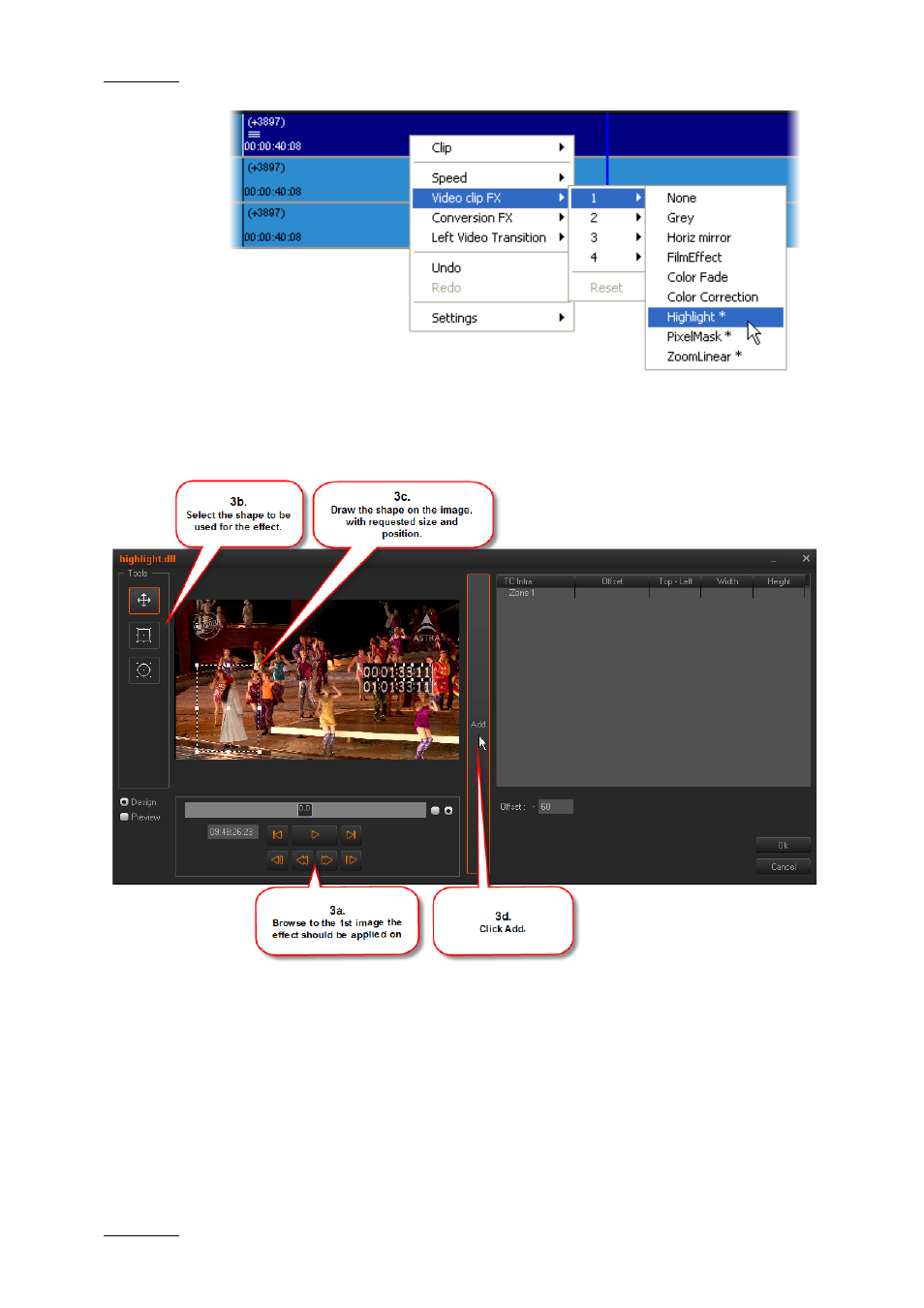
Task: Expand the Conversion FX submenu
Action: [x=492, y=218]
